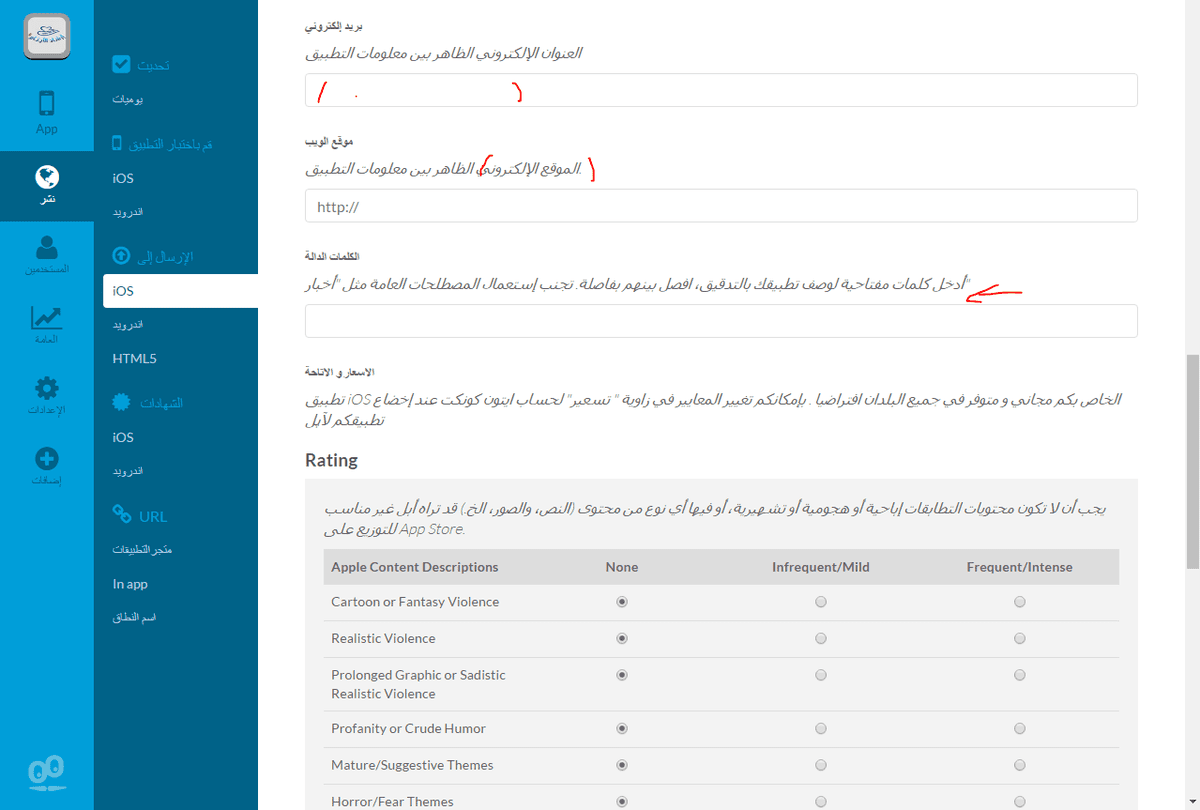
Task: Click the phone icon beside قم باختبار التطبيق
Action: click(117, 143)
